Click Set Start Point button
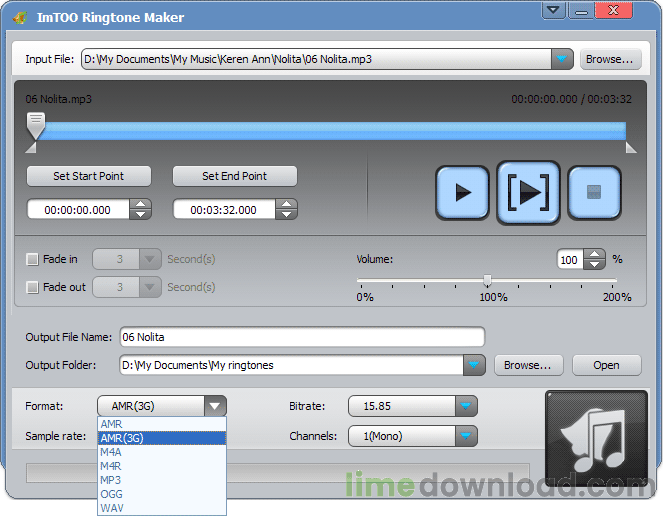663x516 pixels. tap(89, 176)
